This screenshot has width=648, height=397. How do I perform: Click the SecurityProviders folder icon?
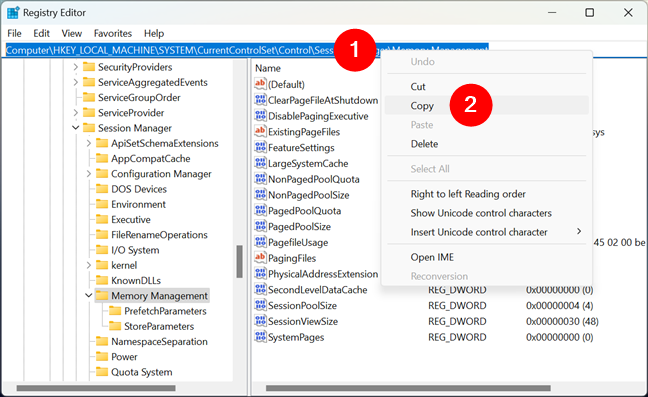point(89,67)
